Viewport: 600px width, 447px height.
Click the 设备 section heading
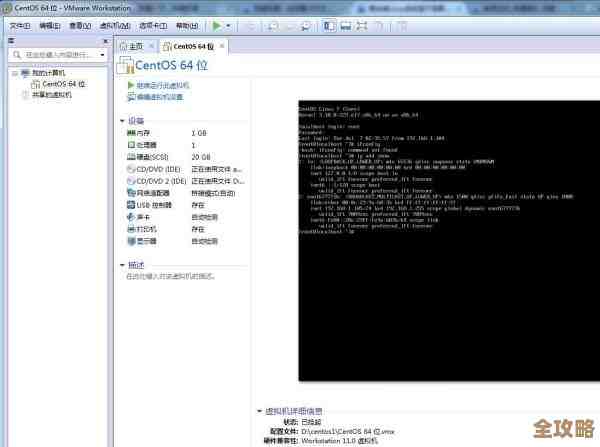136,121
